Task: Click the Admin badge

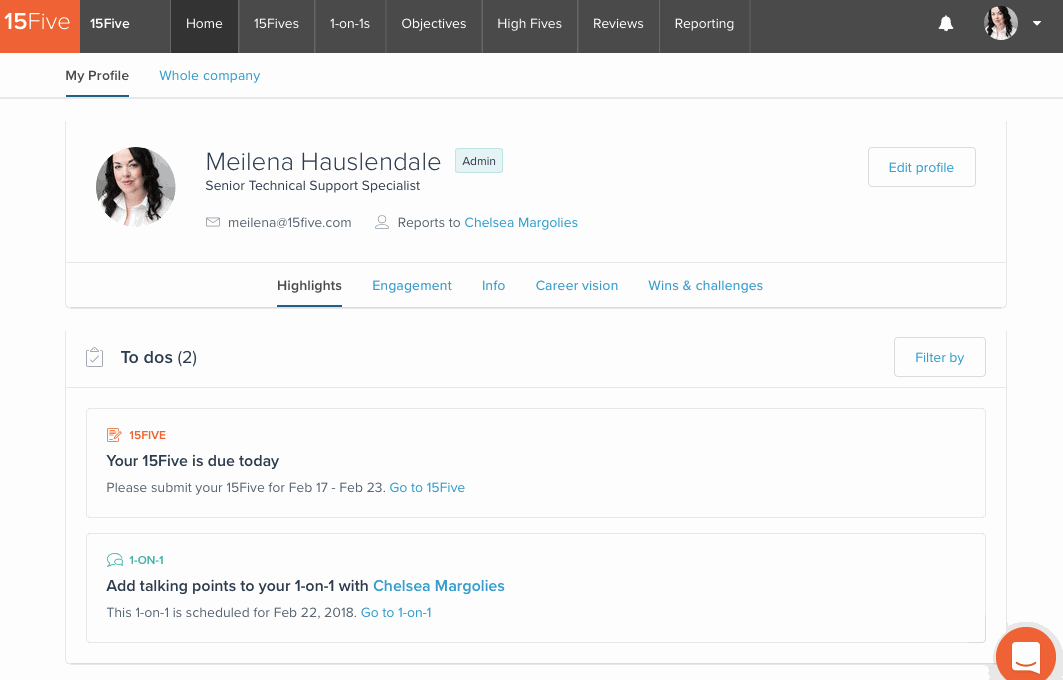Action: [x=479, y=161]
